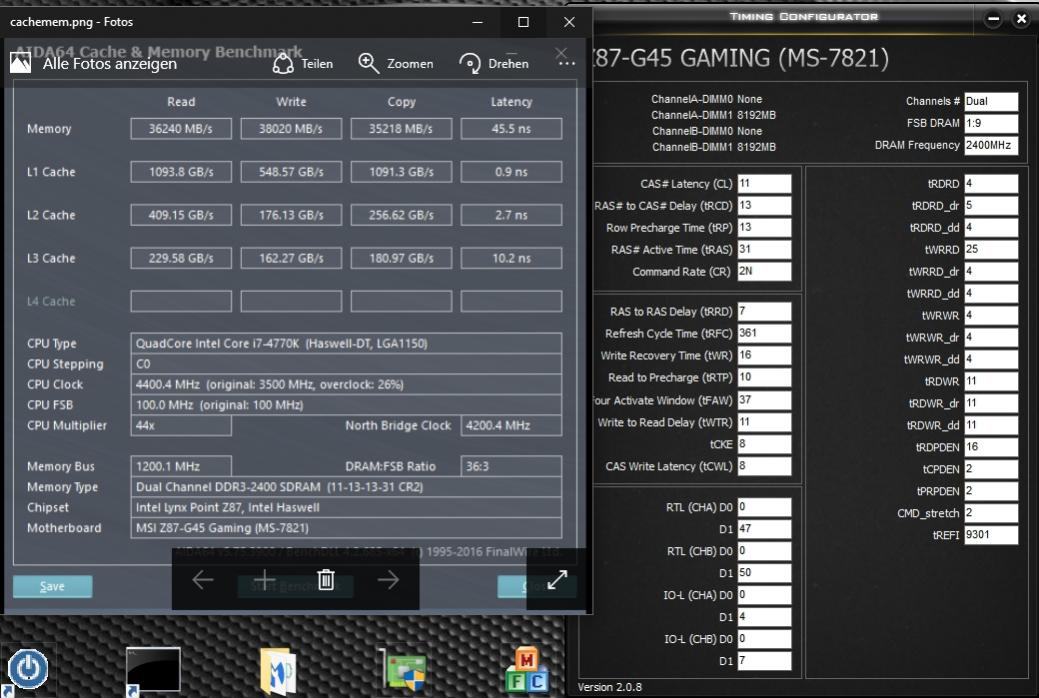Rotate the image with Drehen
This screenshot has width=1039, height=698.
(x=494, y=64)
